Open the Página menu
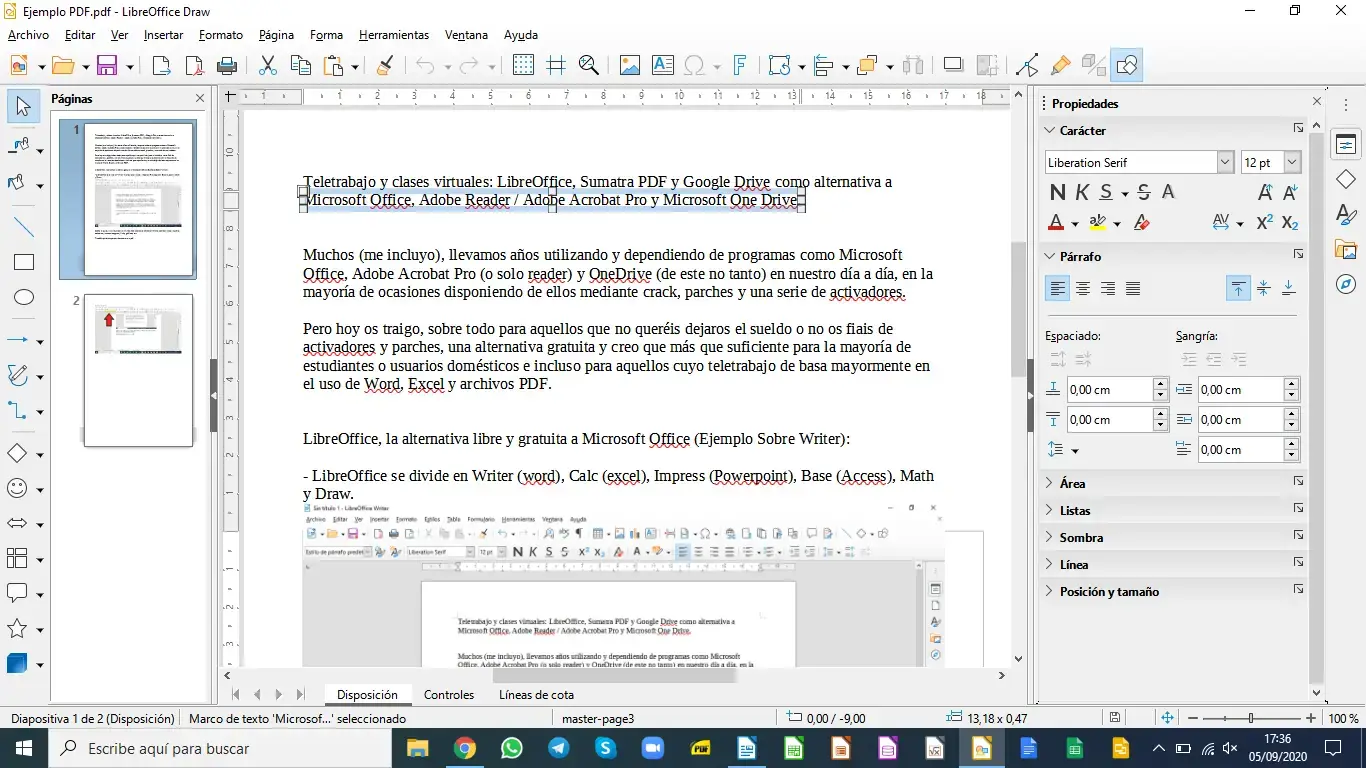Screen dimensions: 1366x768 [276, 34]
